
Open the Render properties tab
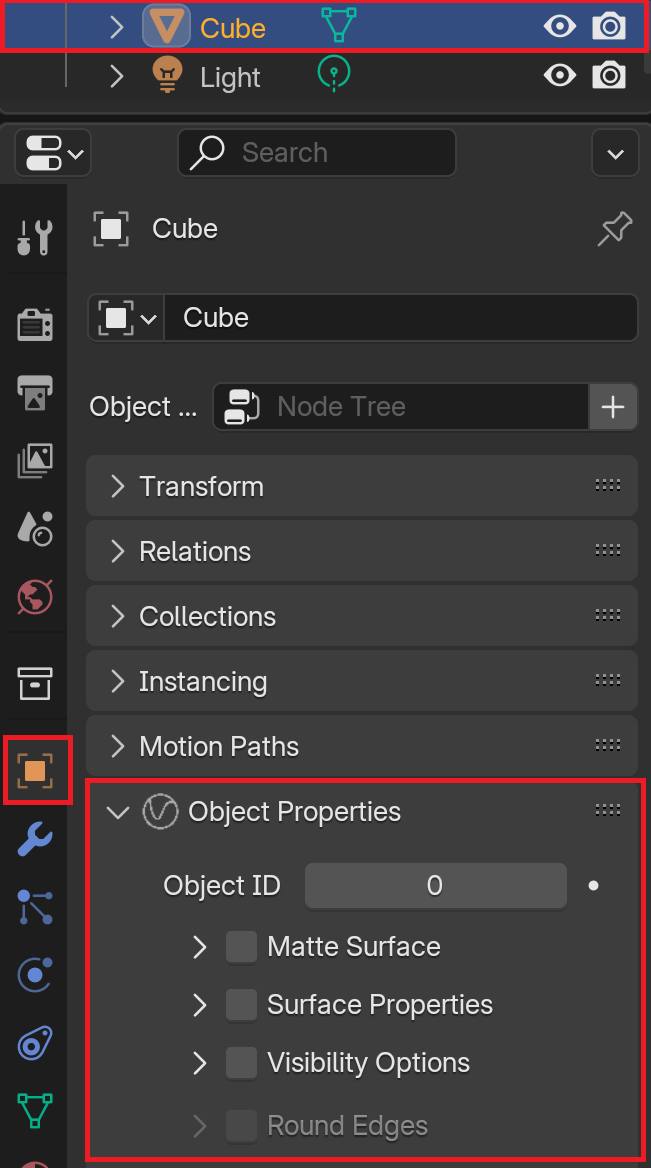(x=34, y=324)
